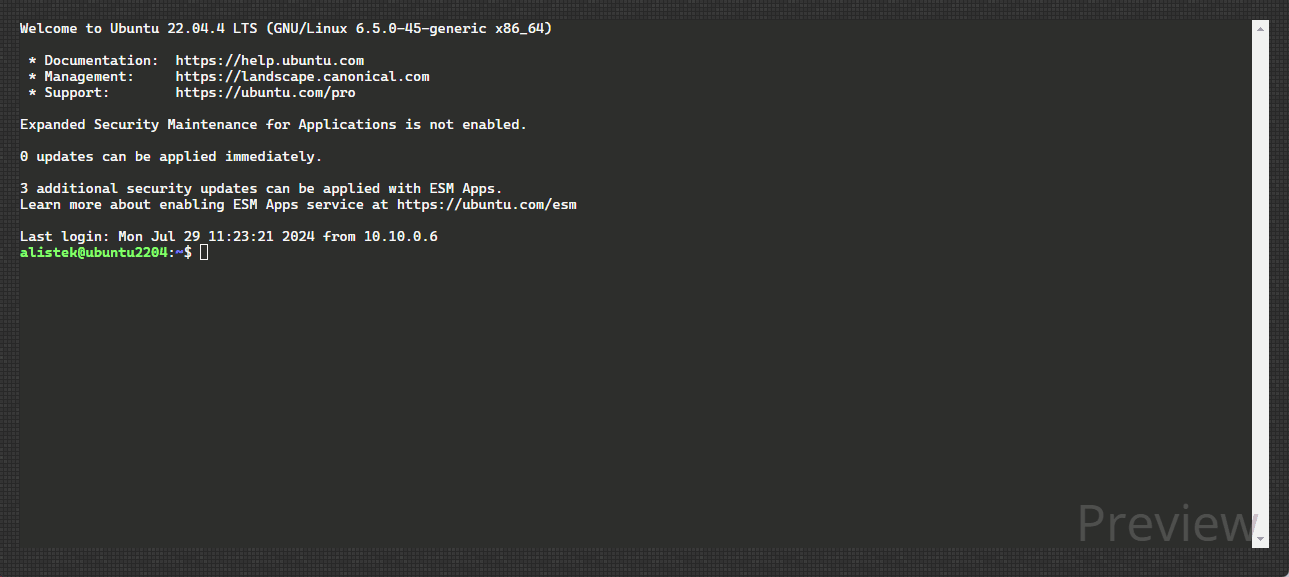Click the scrollbar down arrow
This screenshot has width=1289, height=577.
(x=1260, y=540)
